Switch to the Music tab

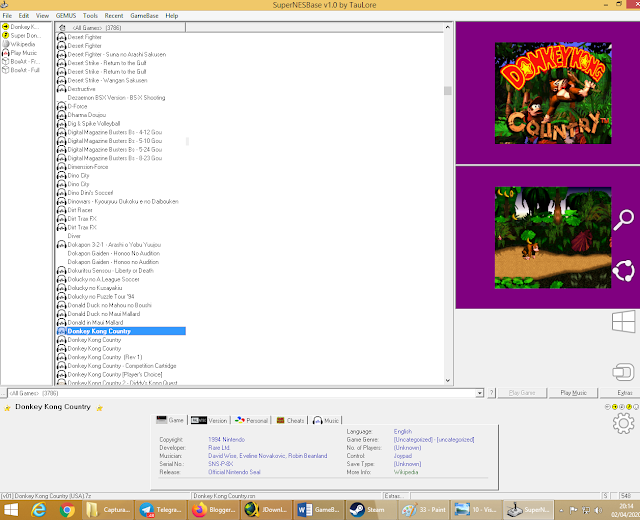[326, 420]
